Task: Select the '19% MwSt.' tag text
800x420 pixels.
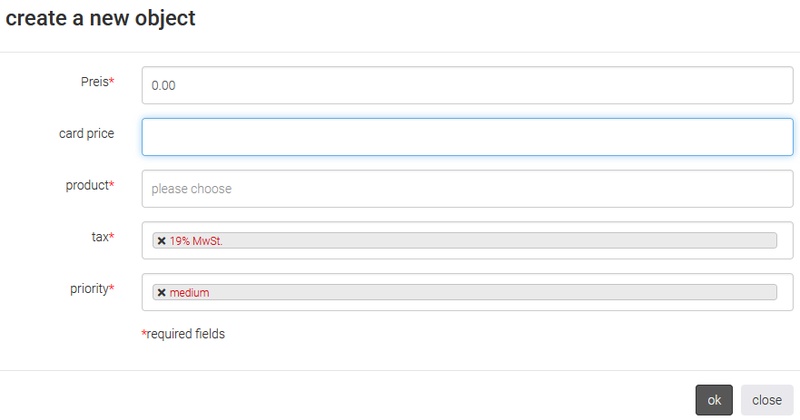Action: point(195,240)
